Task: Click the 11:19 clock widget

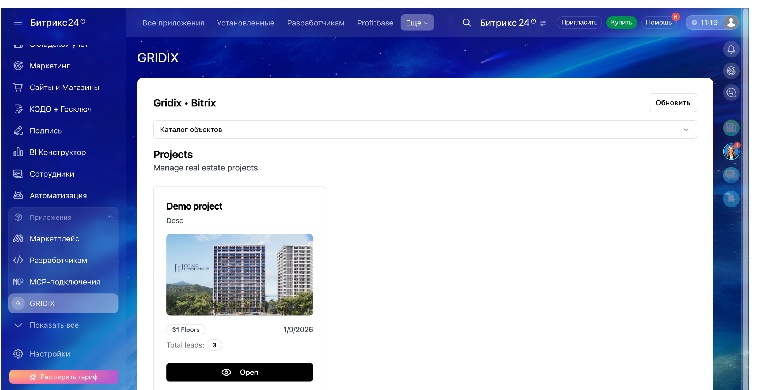Action: pos(705,23)
